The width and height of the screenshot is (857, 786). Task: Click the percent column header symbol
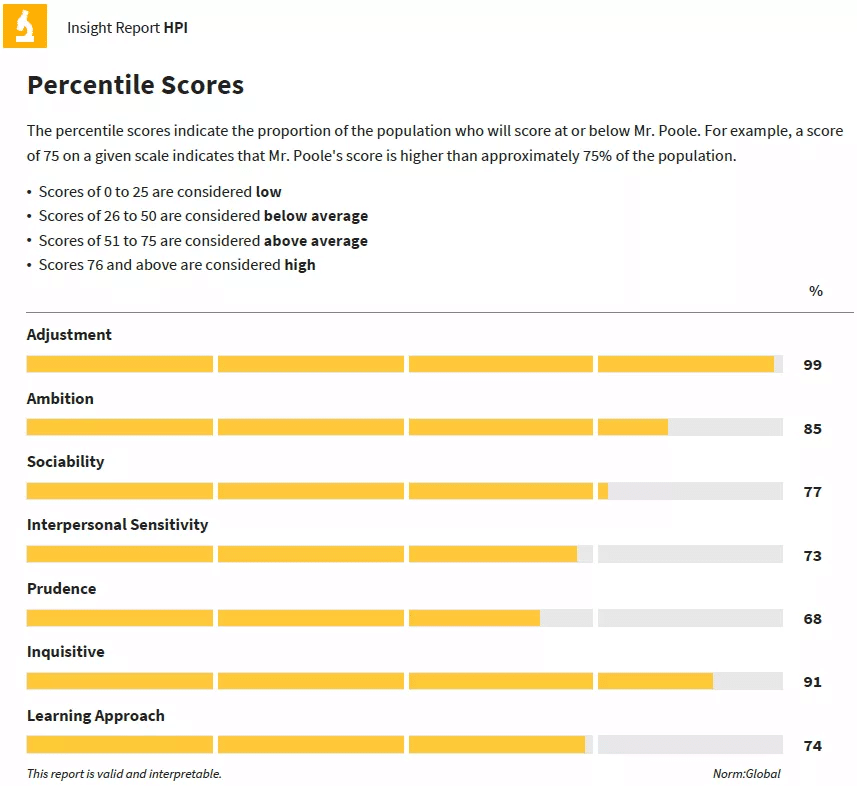pos(816,291)
